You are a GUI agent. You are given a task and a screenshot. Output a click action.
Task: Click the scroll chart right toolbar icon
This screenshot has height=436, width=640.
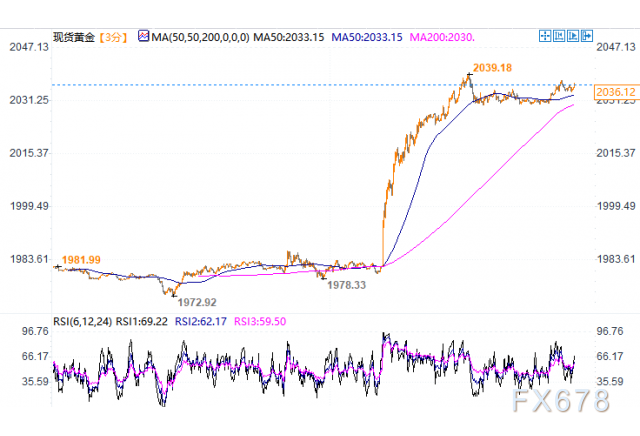pyautogui.click(x=573, y=36)
